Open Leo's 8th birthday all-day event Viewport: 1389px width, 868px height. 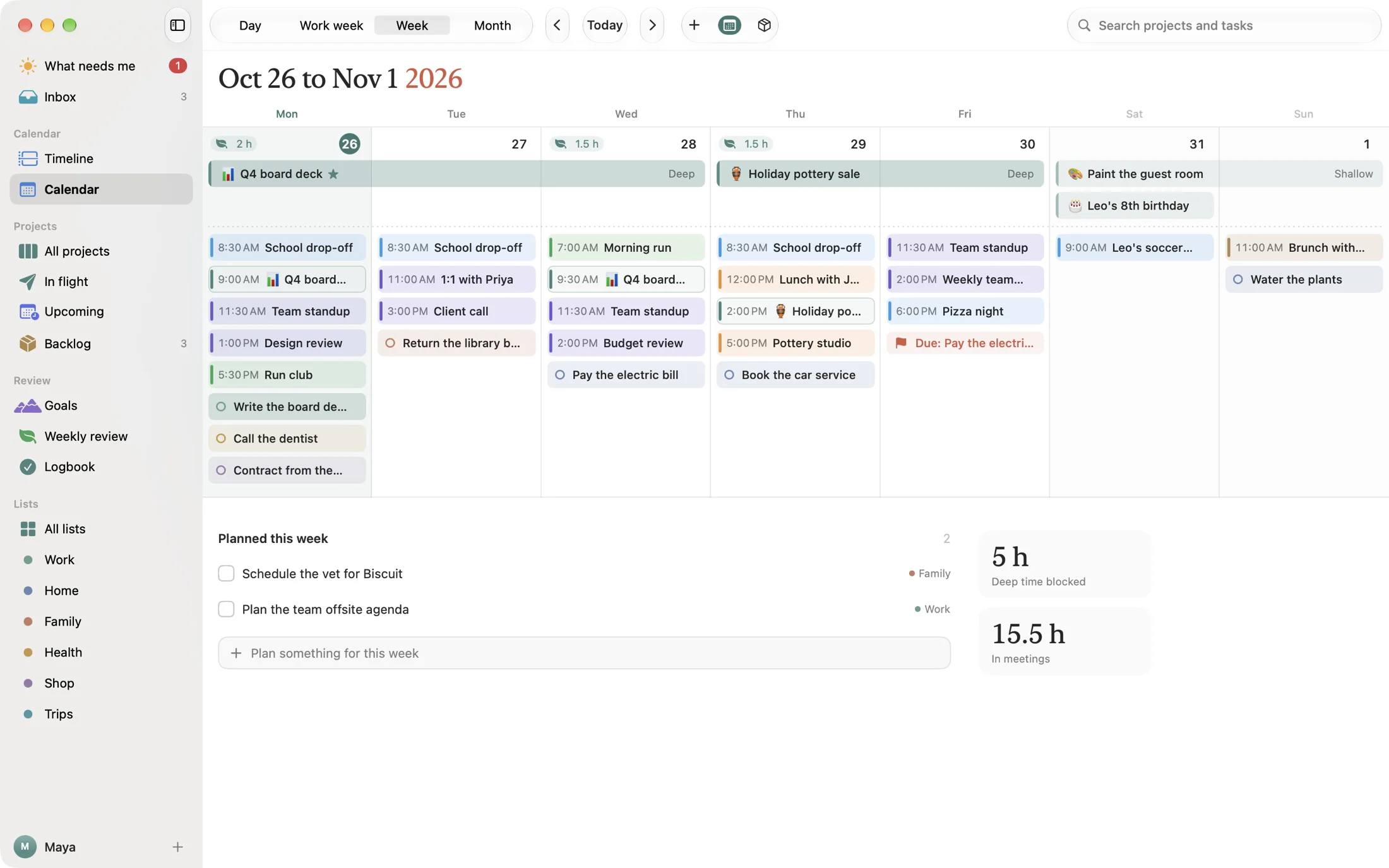tap(1134, 205)
